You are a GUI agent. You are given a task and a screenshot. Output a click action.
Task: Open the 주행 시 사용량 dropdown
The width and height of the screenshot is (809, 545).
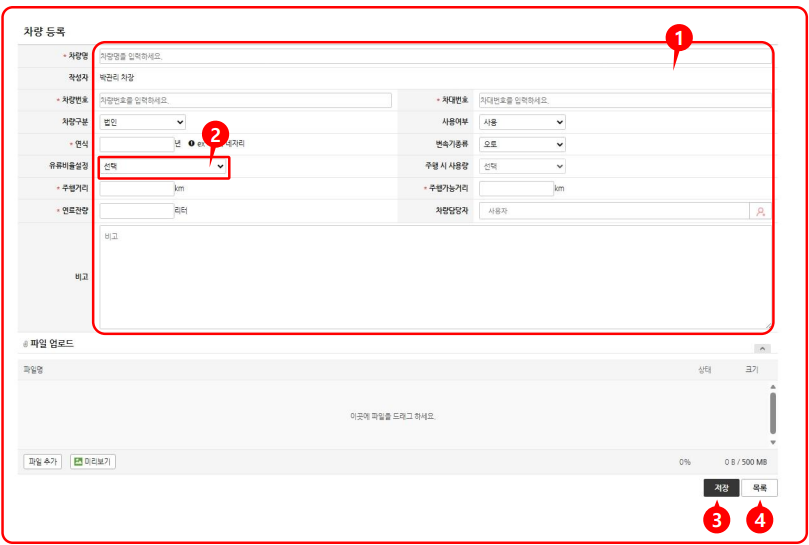(522, 166)
